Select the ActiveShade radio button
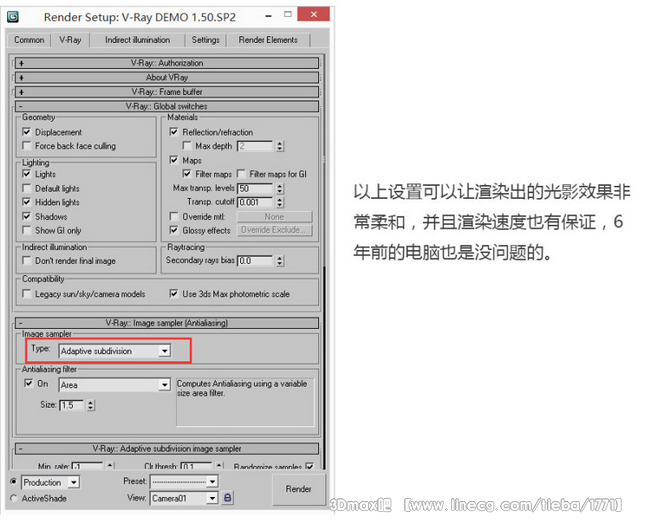The width and height of the screenshot is (651, 522). coord(14,498)
